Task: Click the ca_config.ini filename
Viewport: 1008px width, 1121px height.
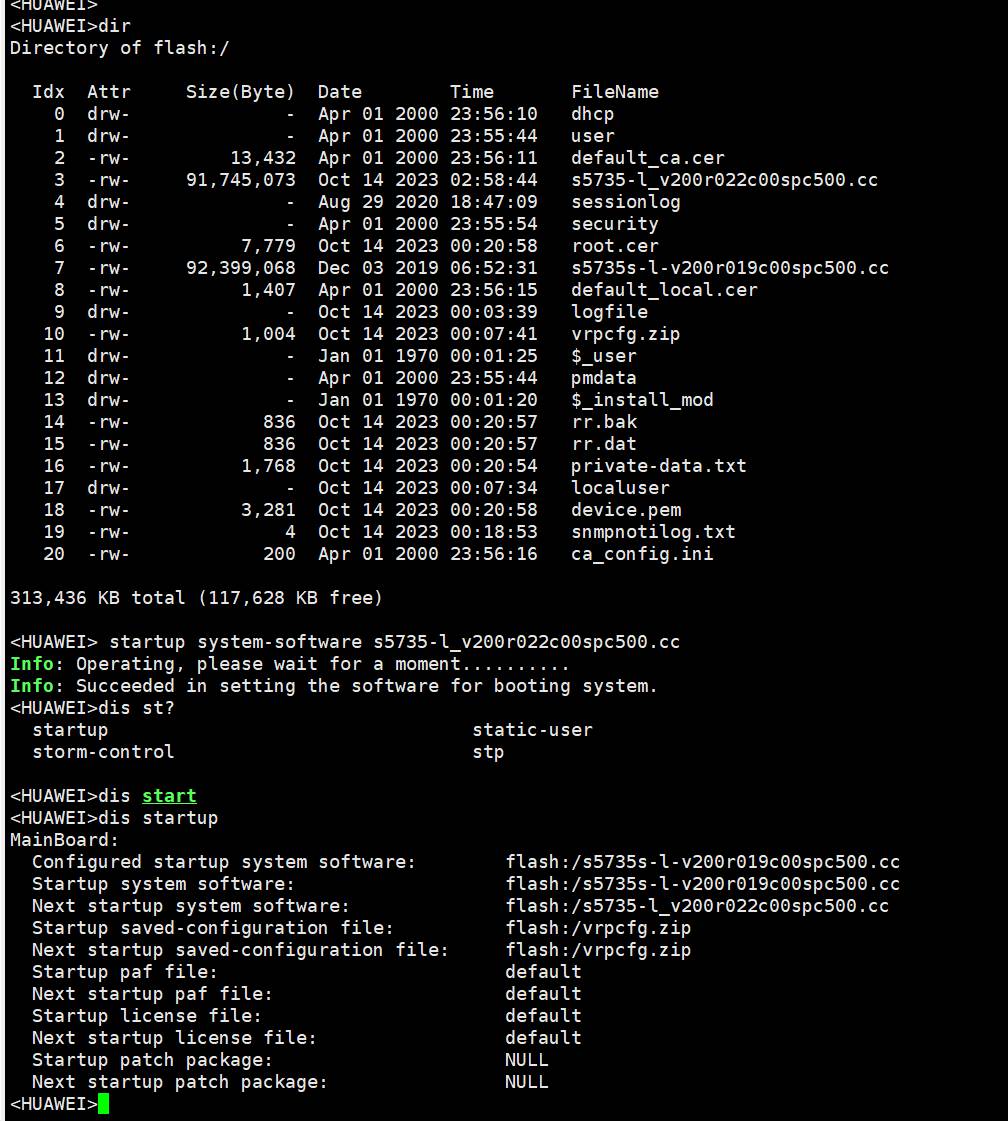Action: click(642, 554)
